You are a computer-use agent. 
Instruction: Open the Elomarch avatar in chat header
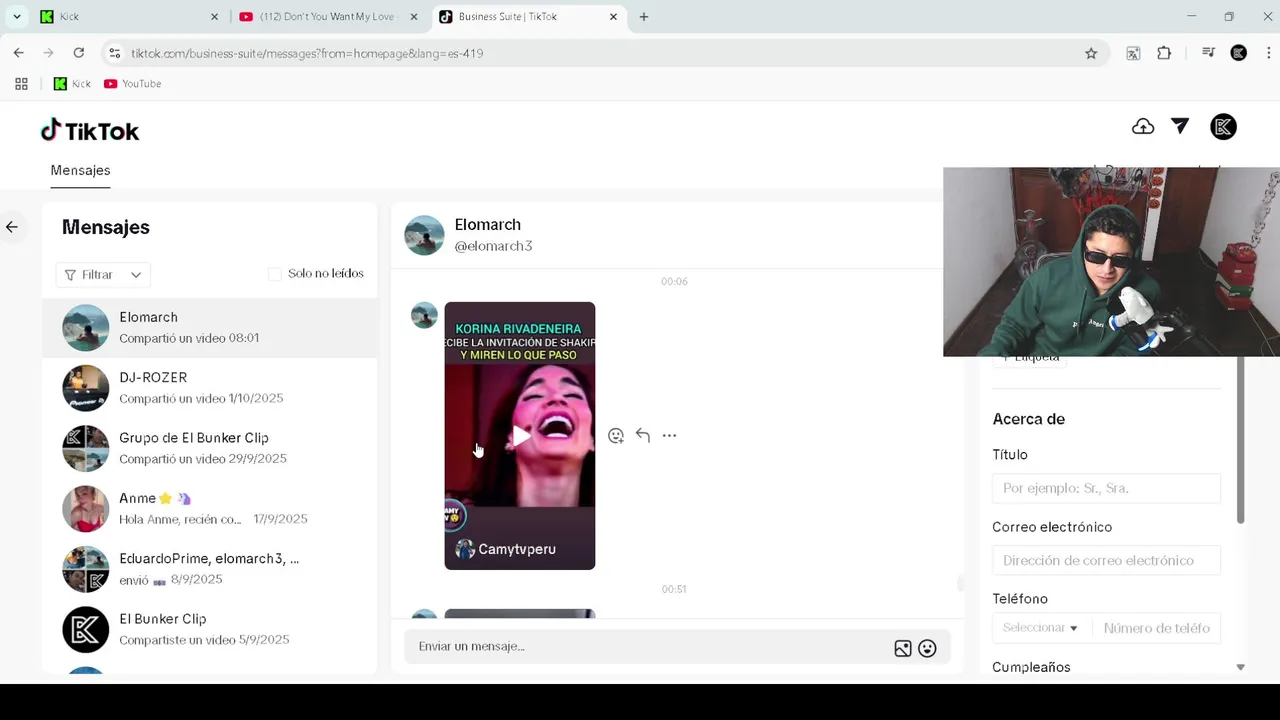tap(424, 235)
